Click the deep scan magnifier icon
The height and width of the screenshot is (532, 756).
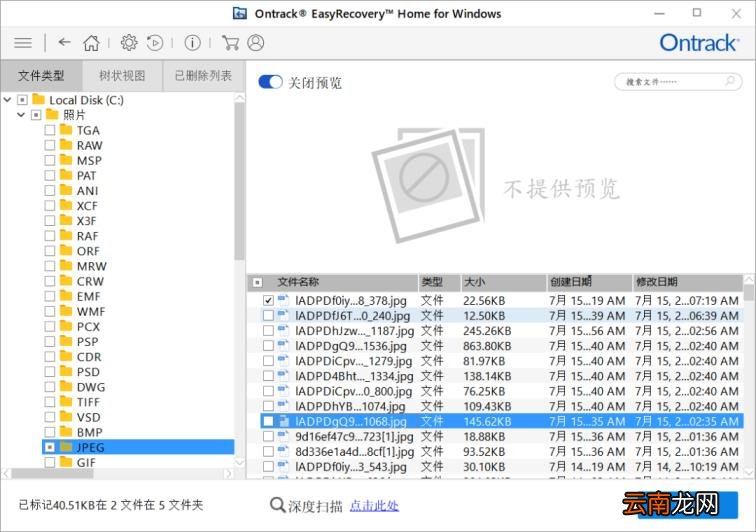click(277, 505)
